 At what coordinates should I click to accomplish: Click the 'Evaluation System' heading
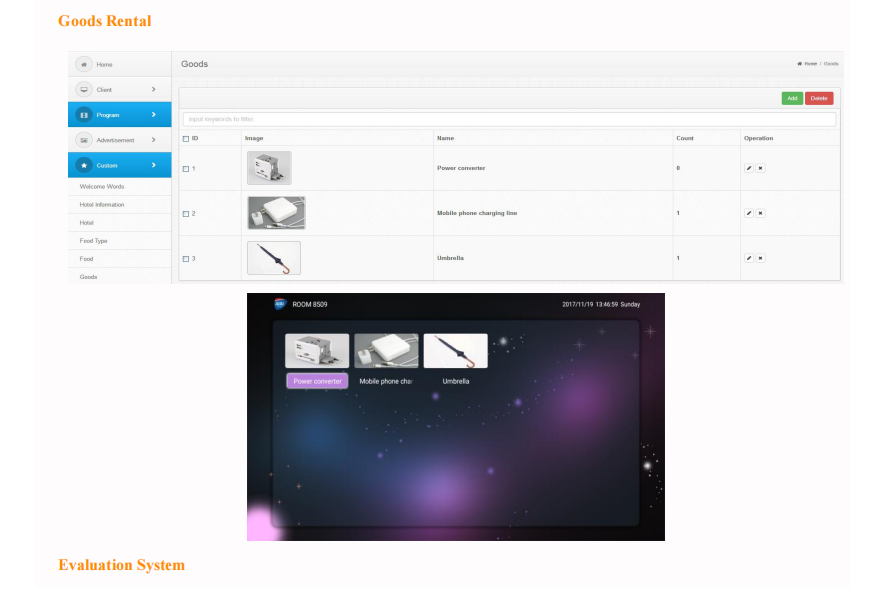[121, 565]
